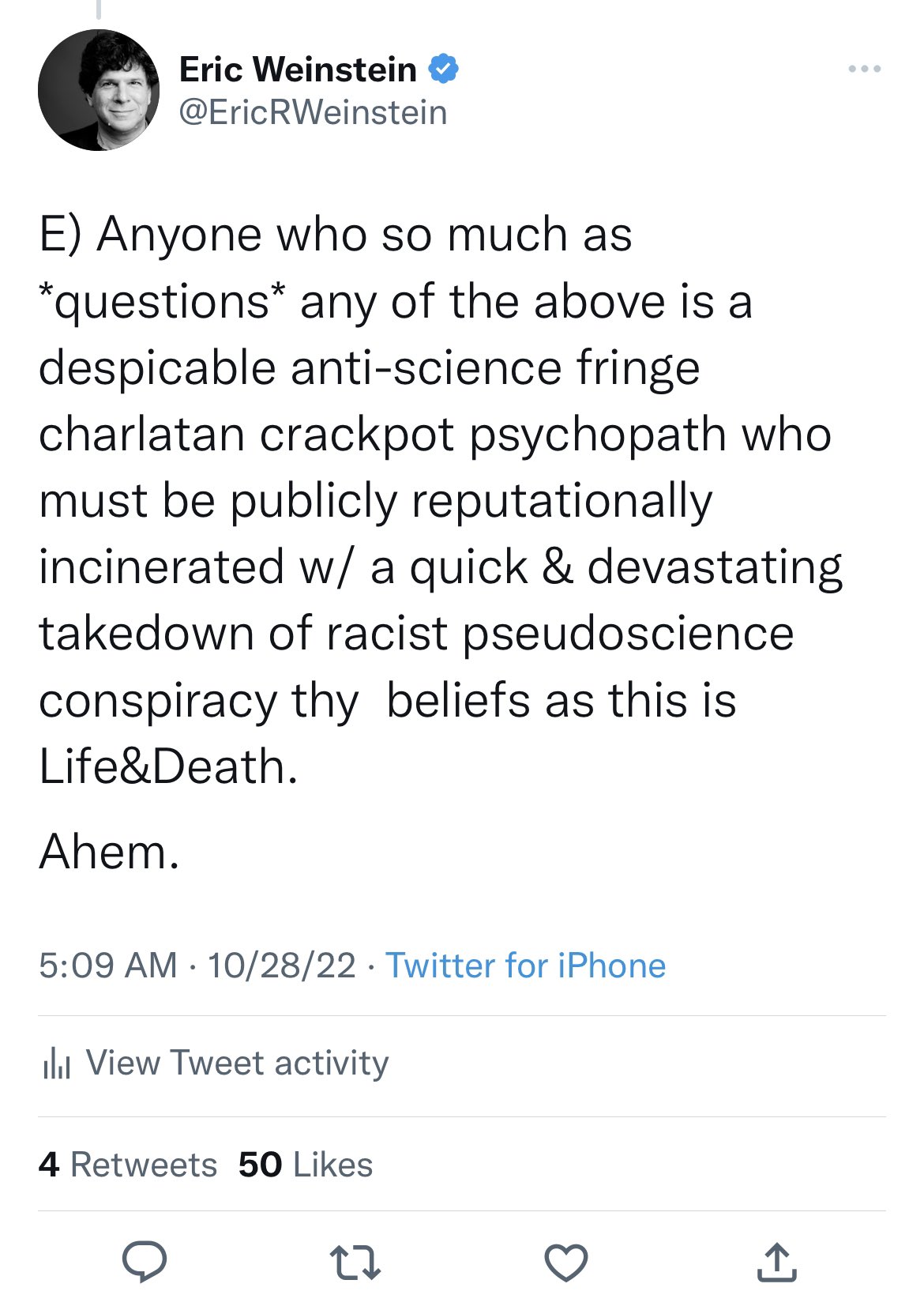Tap the retweet arrows icon
The height and width of the screenshot is (1310, 924).
[x=355, y=1262]
